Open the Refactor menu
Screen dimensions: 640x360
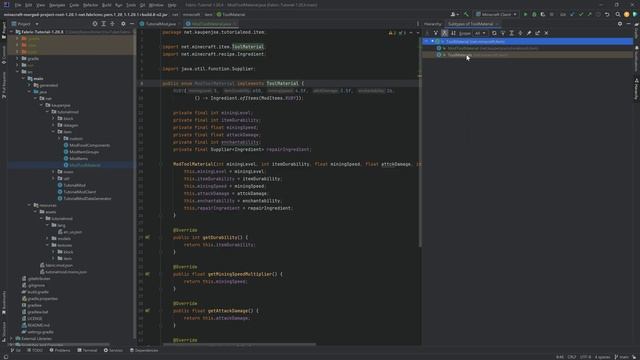[91, 5]
